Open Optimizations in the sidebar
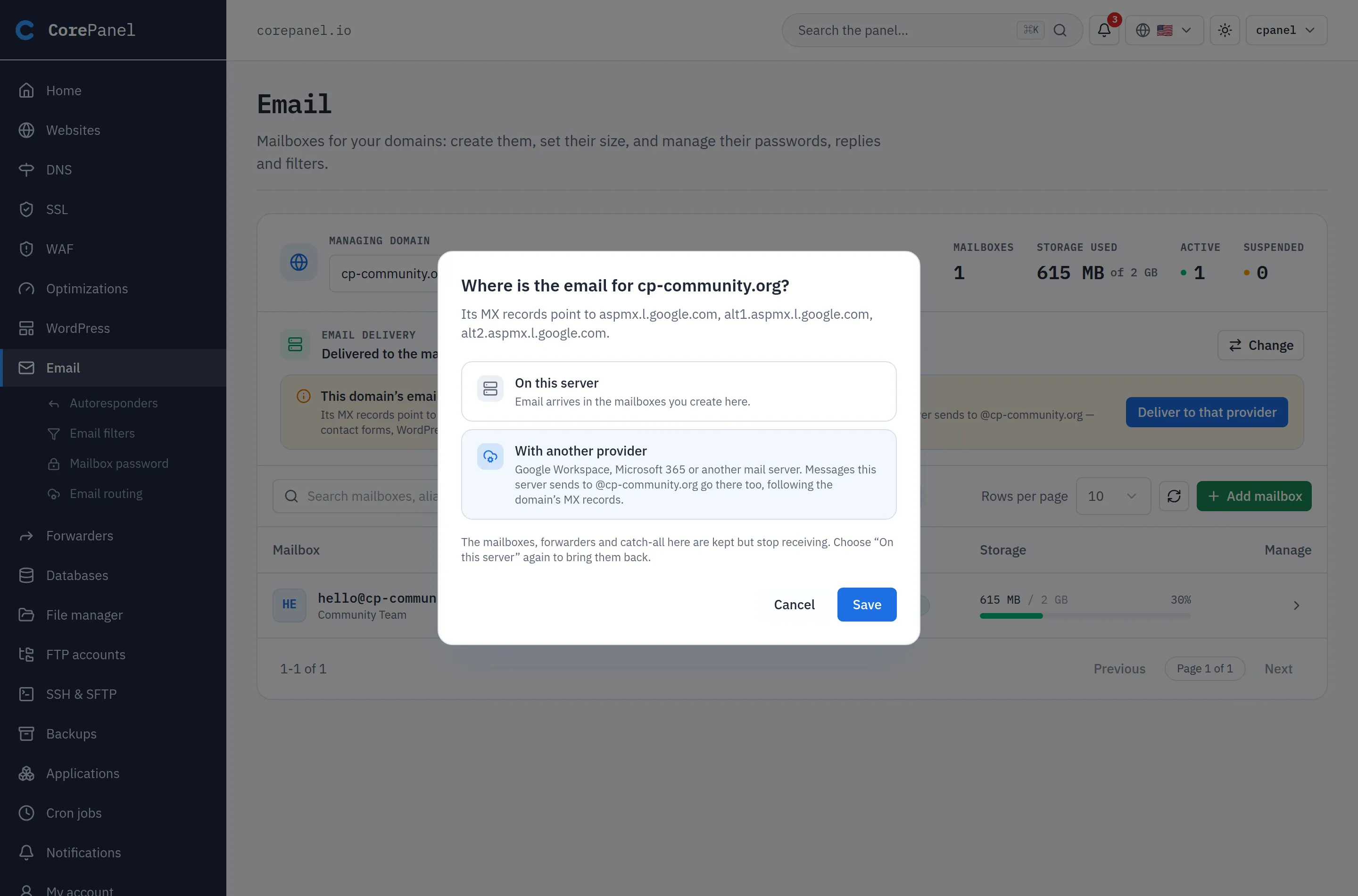 coord(113,289)
